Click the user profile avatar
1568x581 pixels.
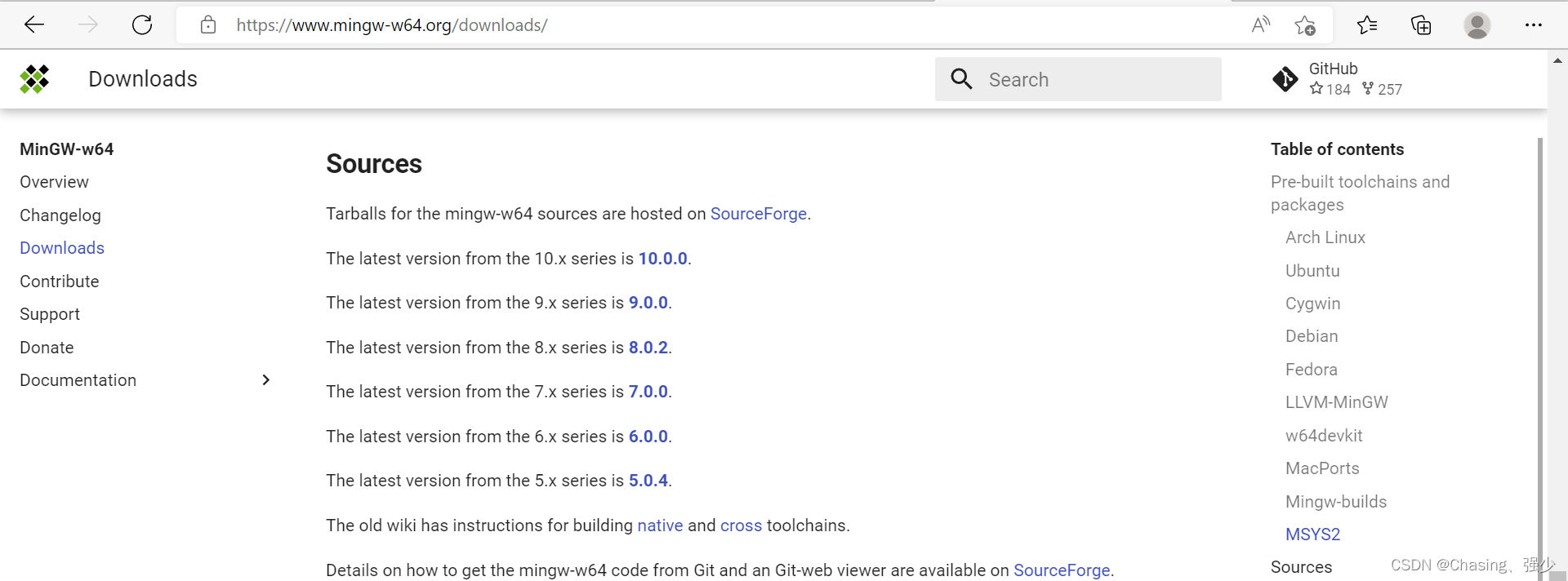click(x=1477, y=25)
